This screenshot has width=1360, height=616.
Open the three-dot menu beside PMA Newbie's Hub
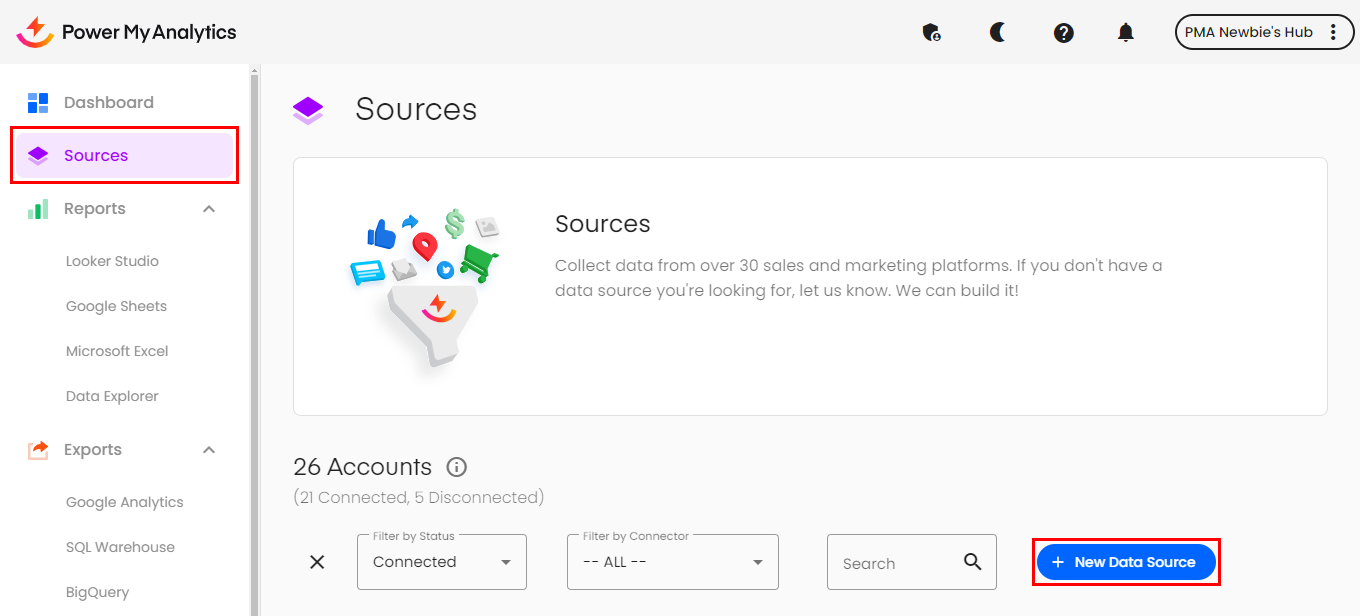tap(1333, 32)
